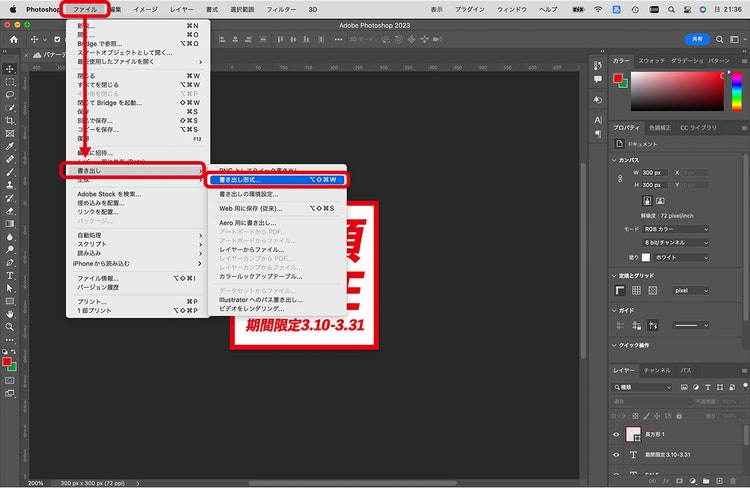Choose ファイル情報... menu entry

(x=137, y=278)
